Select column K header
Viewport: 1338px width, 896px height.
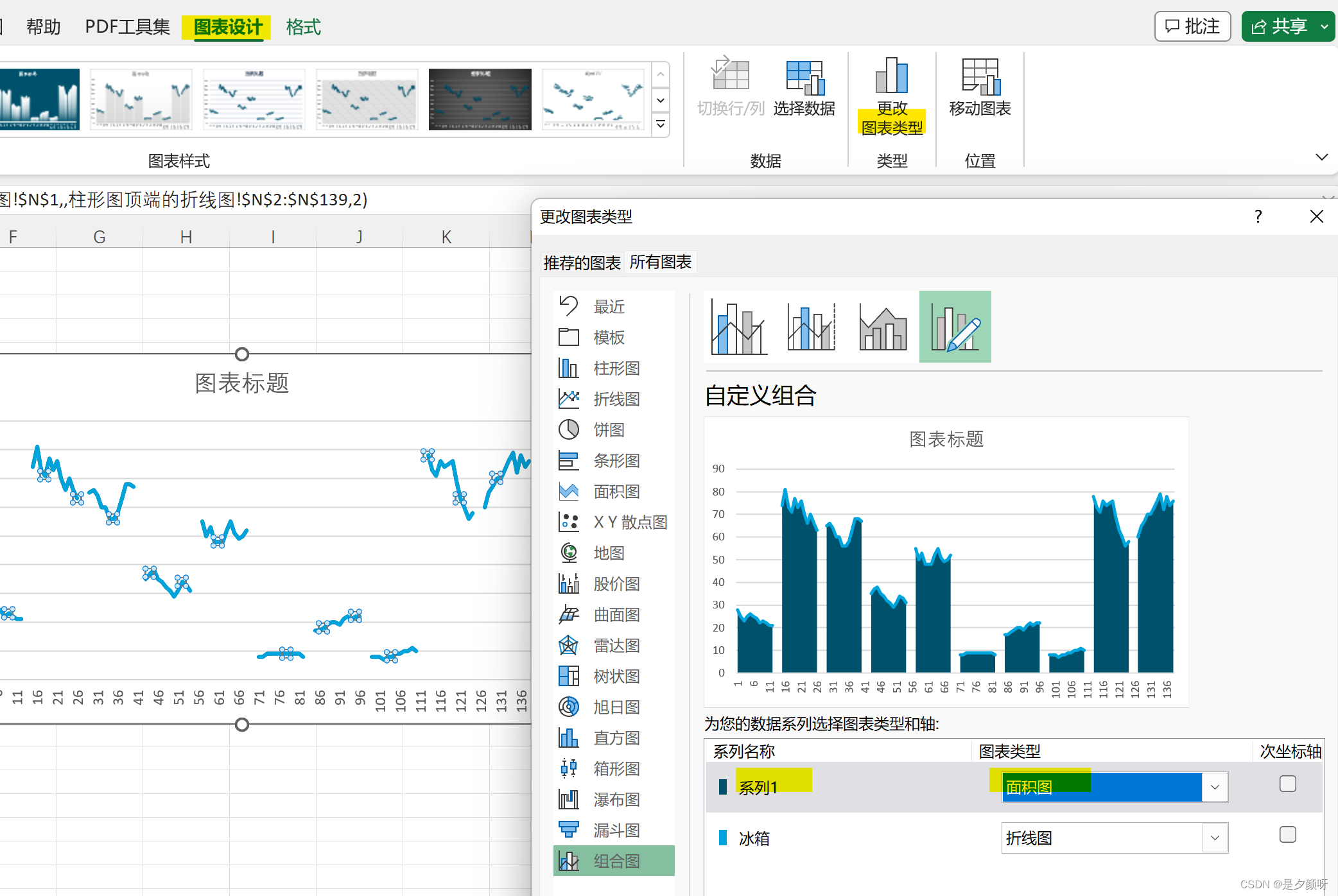[446, 237]
